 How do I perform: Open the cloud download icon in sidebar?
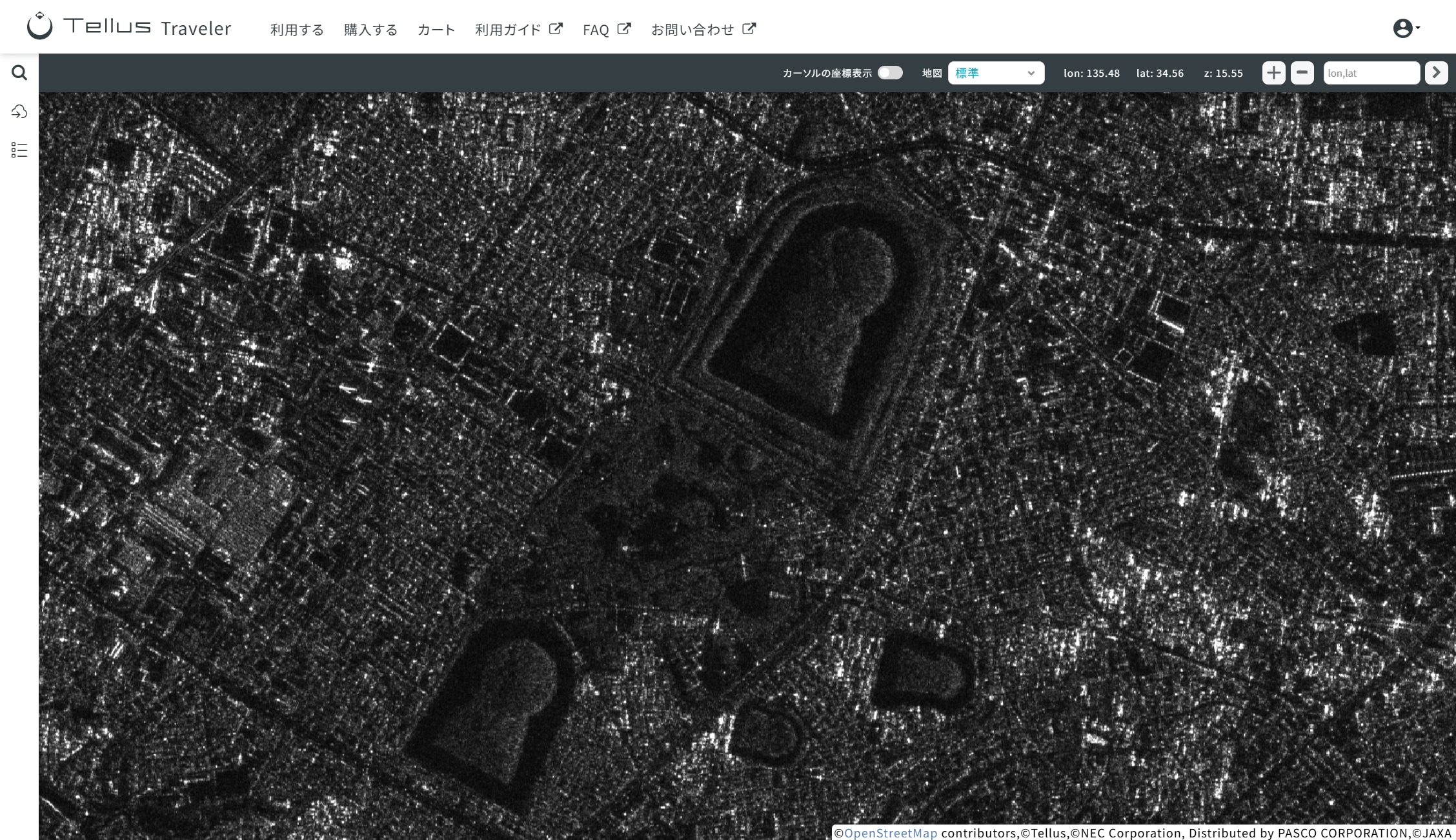19,112
